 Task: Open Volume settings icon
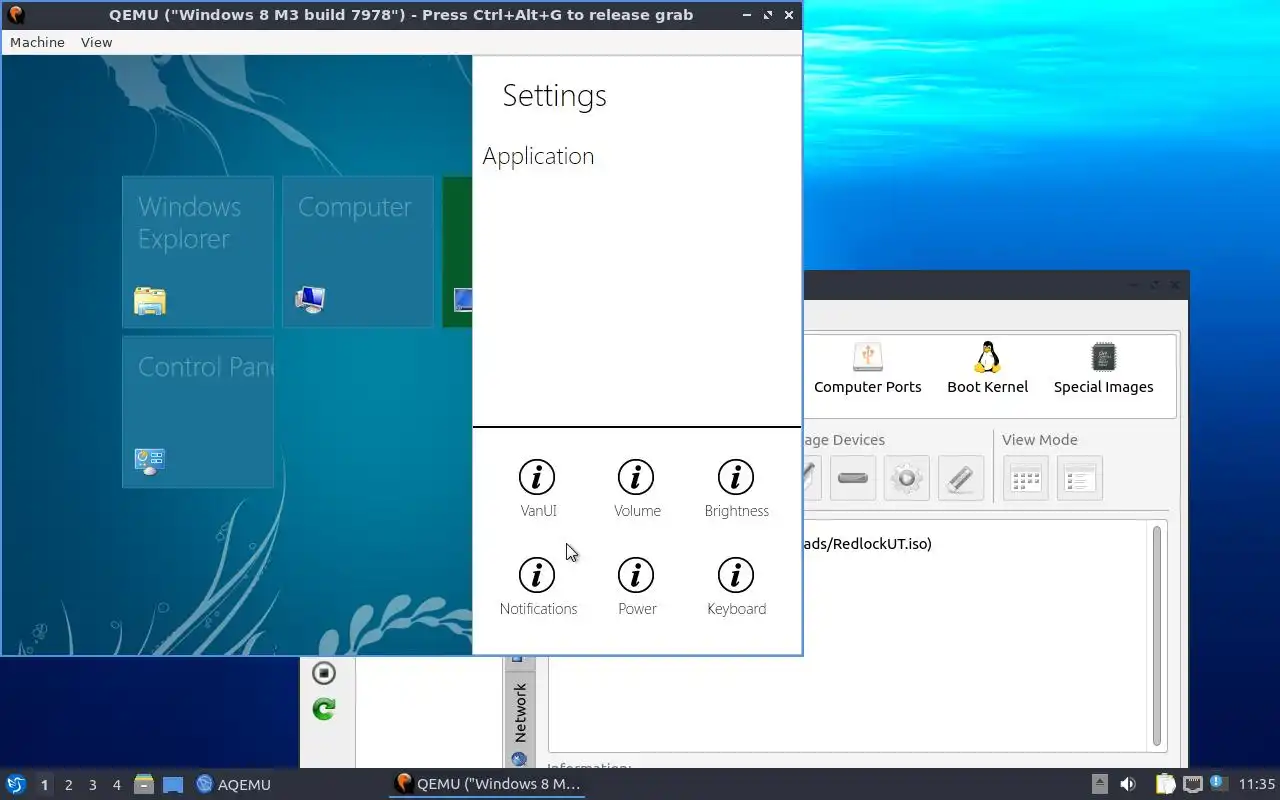(x=636, y=477)
